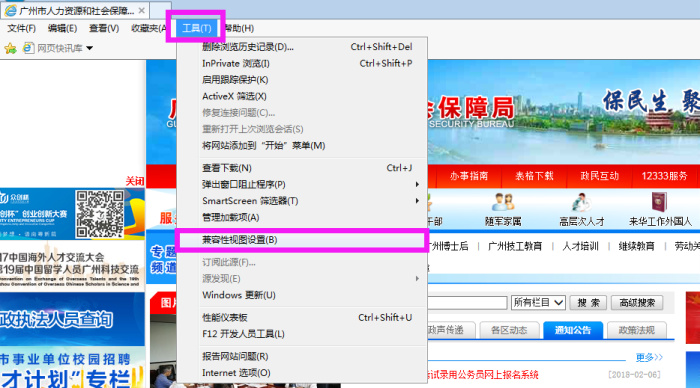Open 文件(F) menu

pyautogui.click(x=21, y=28)
